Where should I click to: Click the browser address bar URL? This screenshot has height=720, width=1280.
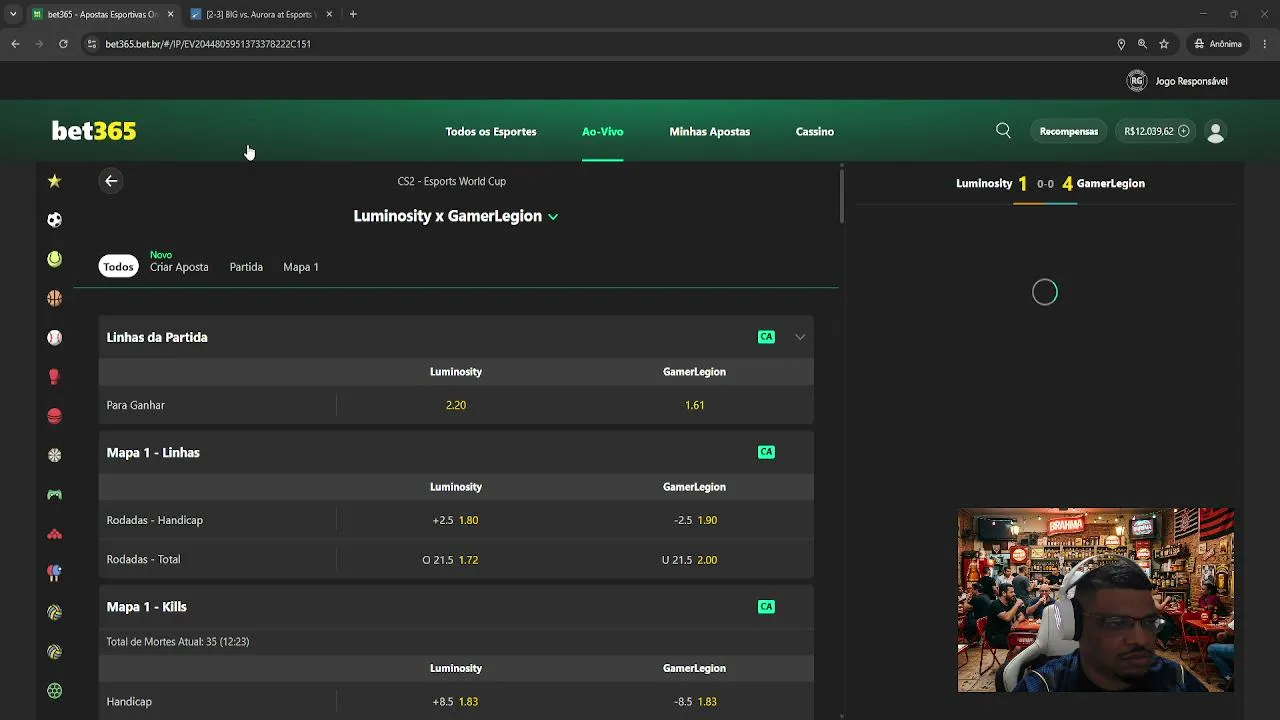point(208,44)
